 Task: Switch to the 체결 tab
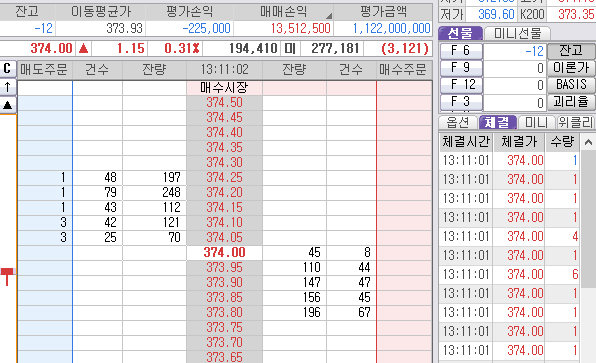(x=498, y=122)
